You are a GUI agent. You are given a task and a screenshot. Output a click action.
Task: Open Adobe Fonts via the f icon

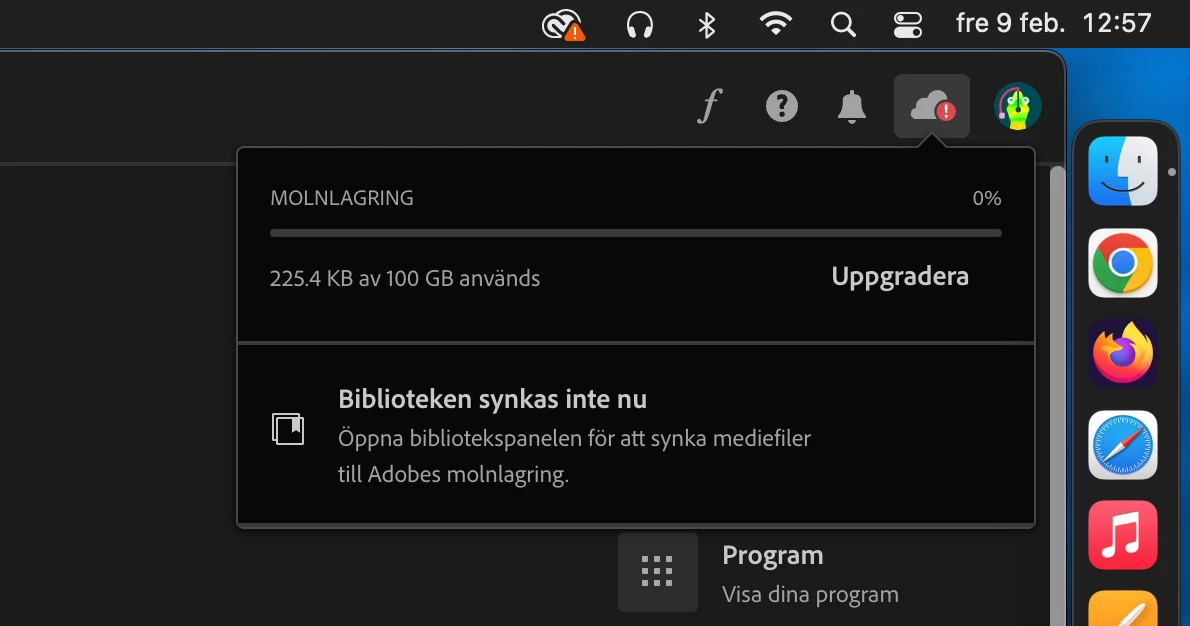point(709,106)
